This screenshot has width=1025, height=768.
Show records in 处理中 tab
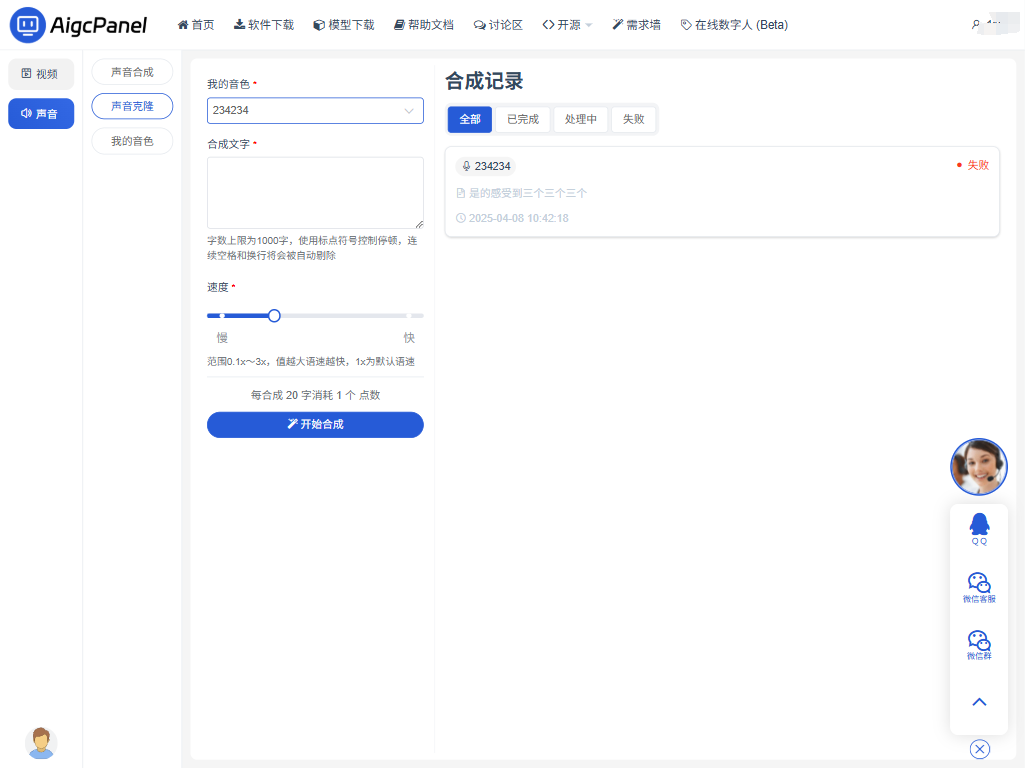(580, 119)
